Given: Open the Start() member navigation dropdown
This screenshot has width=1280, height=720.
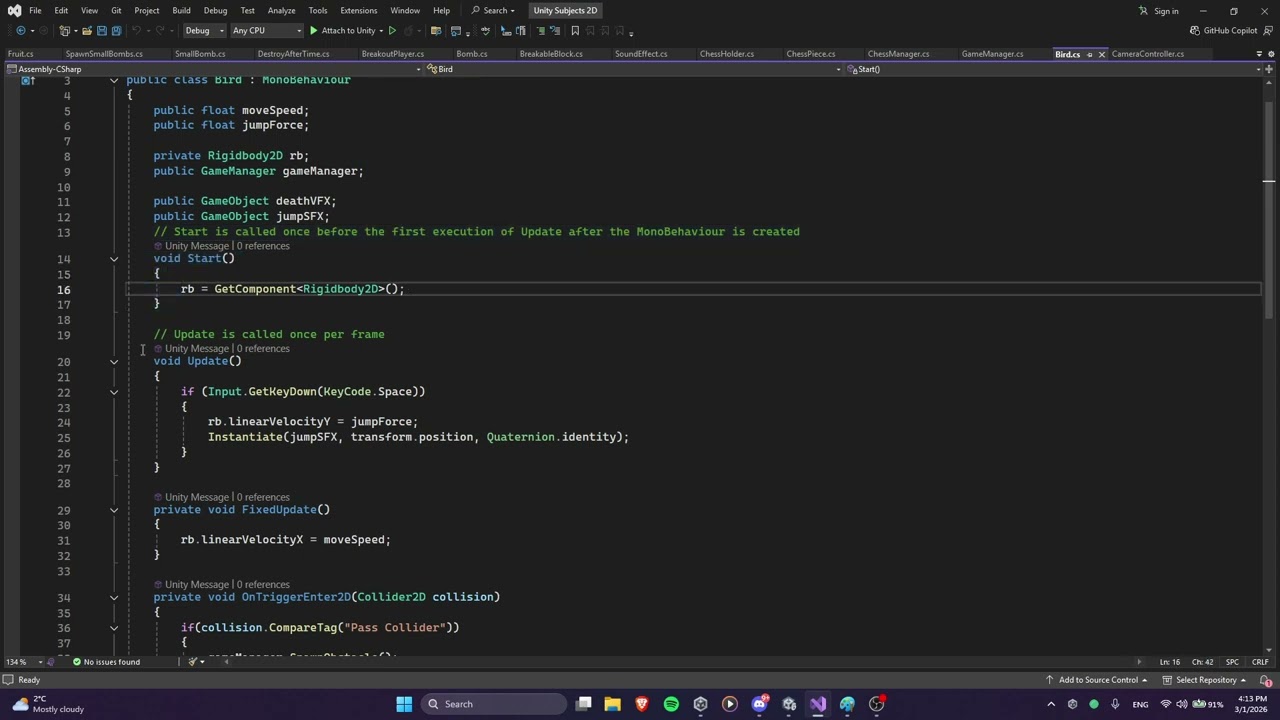Looking at the screenshot, I should tap(1052, 69).
